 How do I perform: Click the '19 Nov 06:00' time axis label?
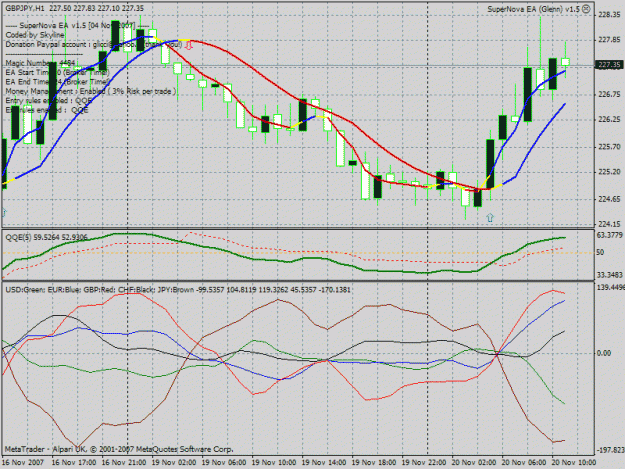pos(224,463)
